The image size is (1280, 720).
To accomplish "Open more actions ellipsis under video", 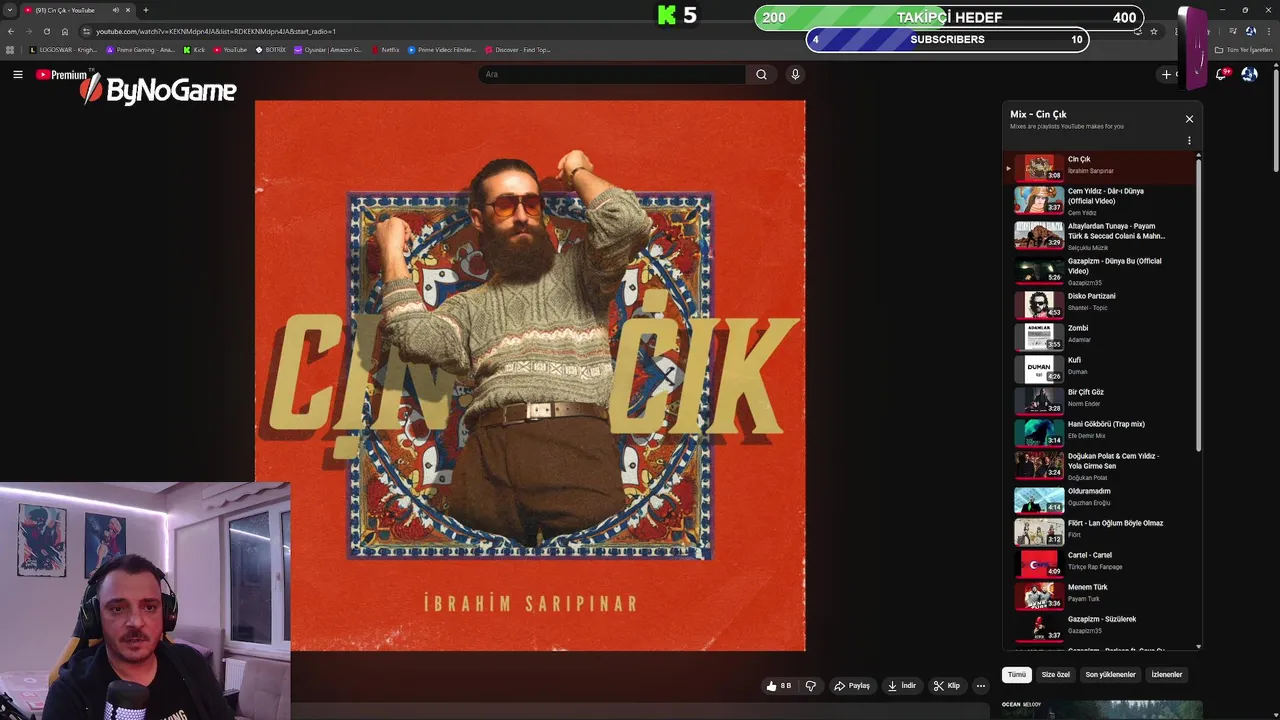I will coord(981,686).
